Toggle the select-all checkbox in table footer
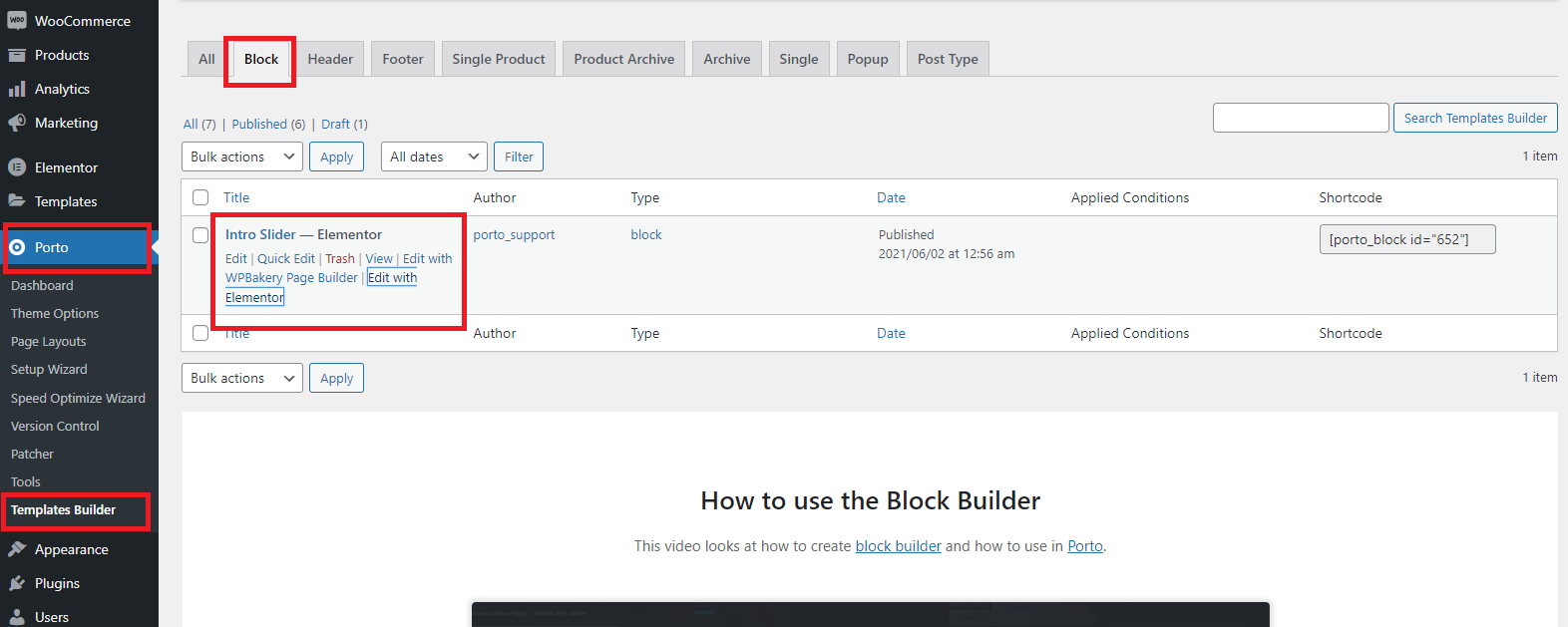Screen dimensions: 1568x627 [200, 333]
